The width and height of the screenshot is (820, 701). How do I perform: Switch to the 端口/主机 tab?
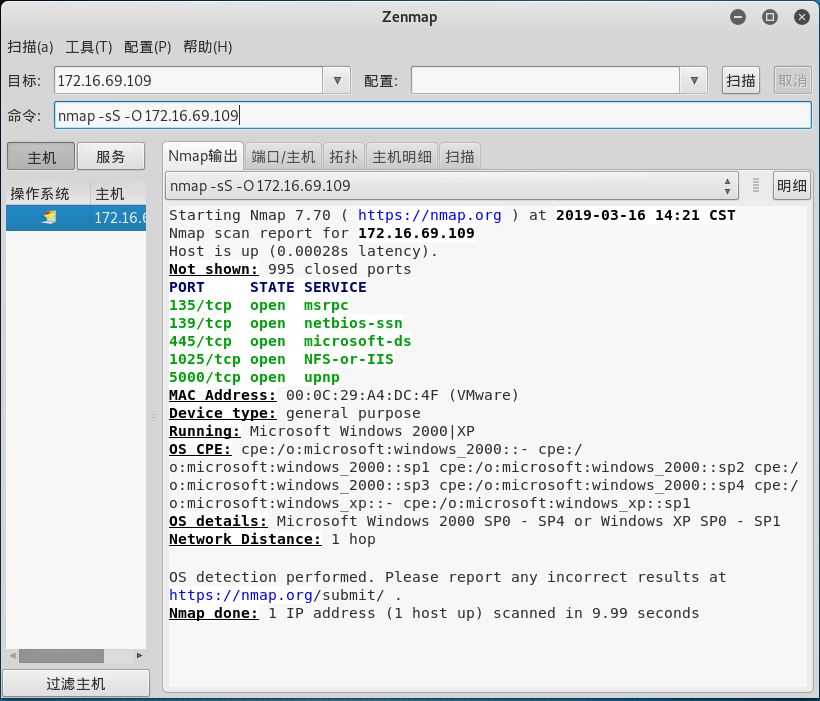pos(283,156)
